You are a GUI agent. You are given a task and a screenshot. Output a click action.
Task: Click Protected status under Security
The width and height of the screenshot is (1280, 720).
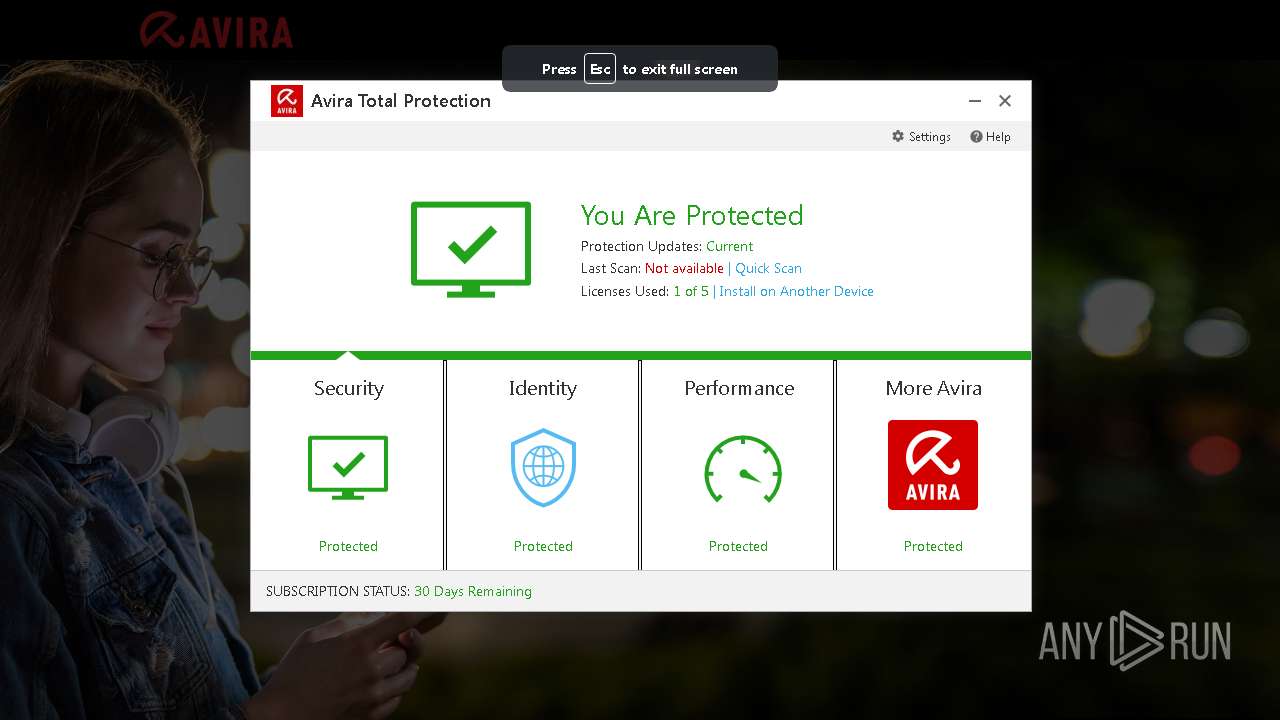coord(348,546)
